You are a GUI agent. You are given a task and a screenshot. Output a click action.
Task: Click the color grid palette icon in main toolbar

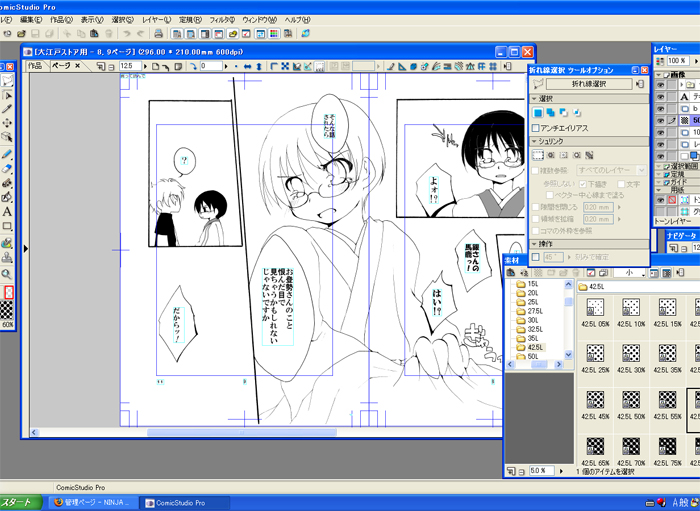274,33
